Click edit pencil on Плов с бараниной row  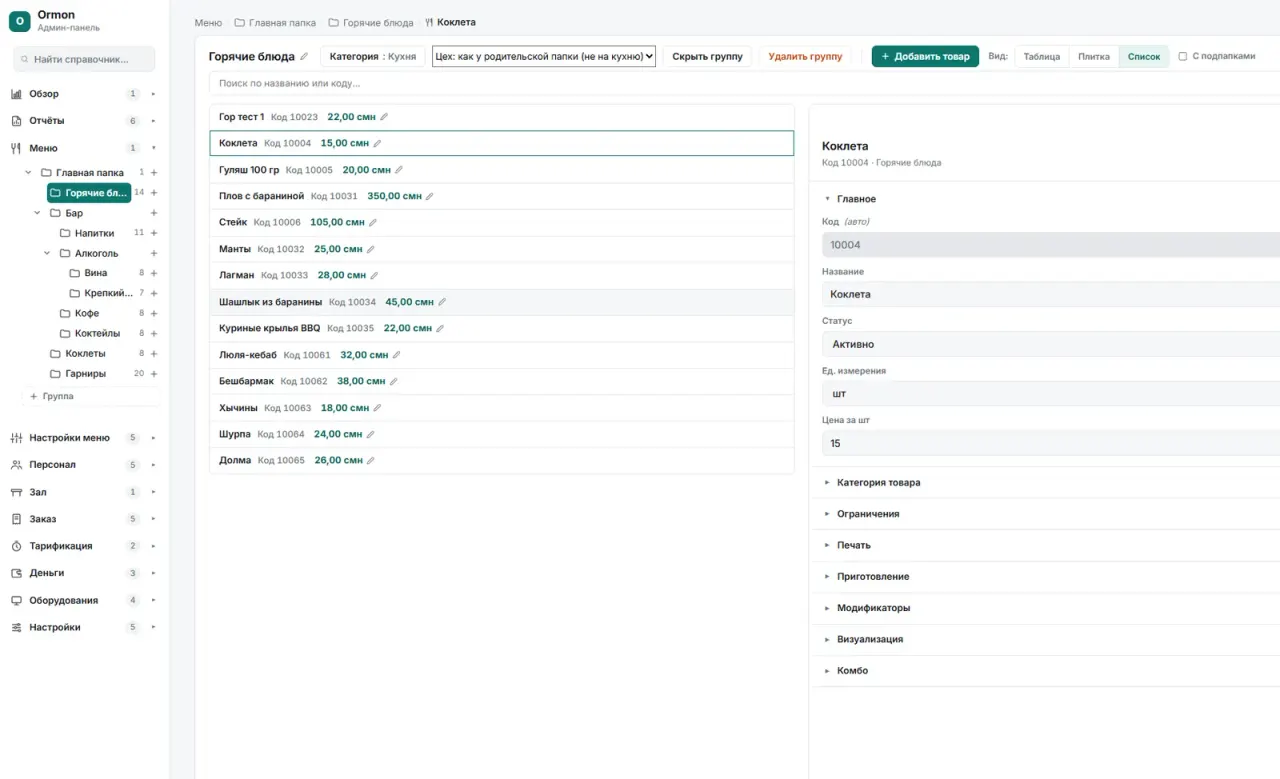(430, 196)
